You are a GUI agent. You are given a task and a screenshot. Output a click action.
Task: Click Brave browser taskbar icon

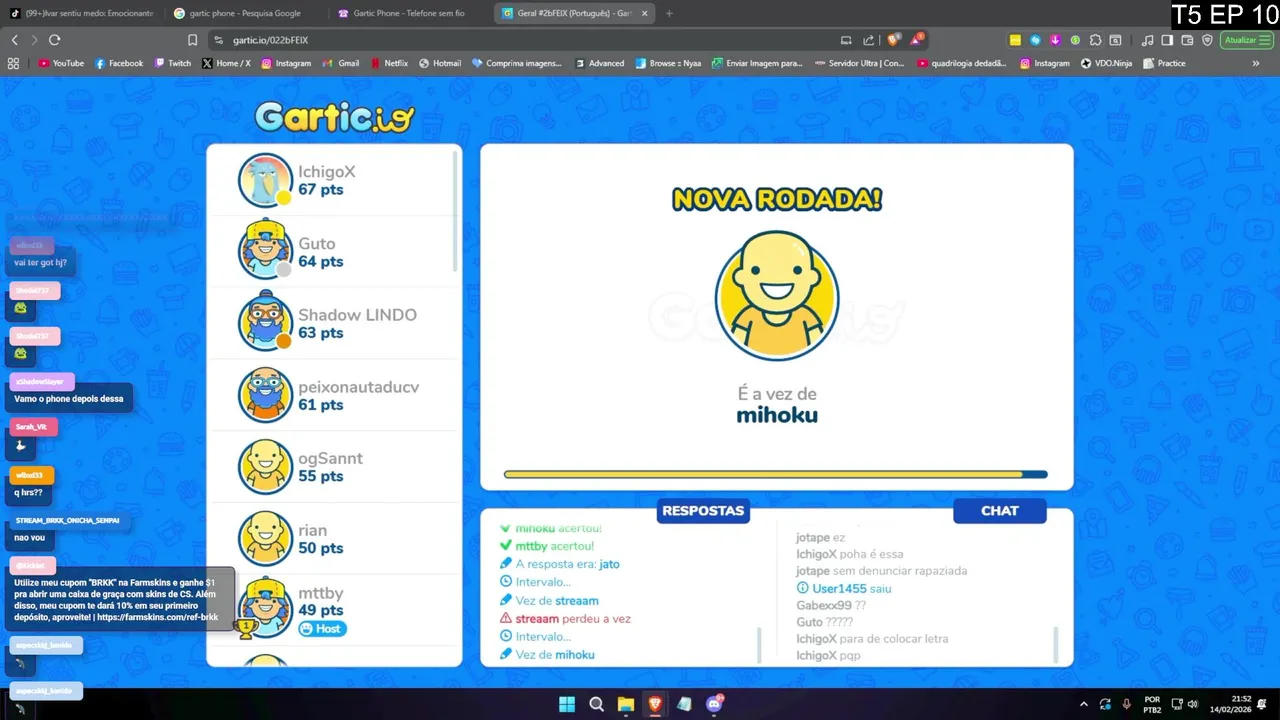(655, 704)
